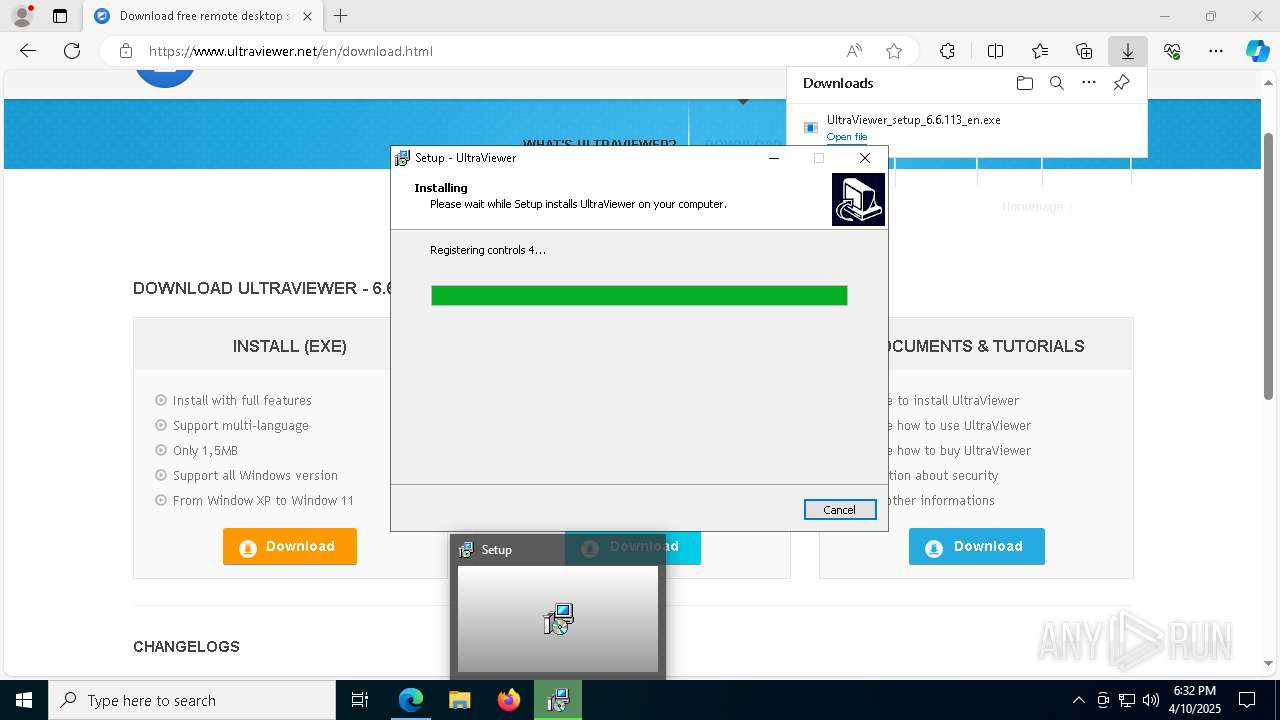This screenshot has width=1280, height=720.
Task: Click the Setup title bar installer icon
Action: click(x=402, y=158)
